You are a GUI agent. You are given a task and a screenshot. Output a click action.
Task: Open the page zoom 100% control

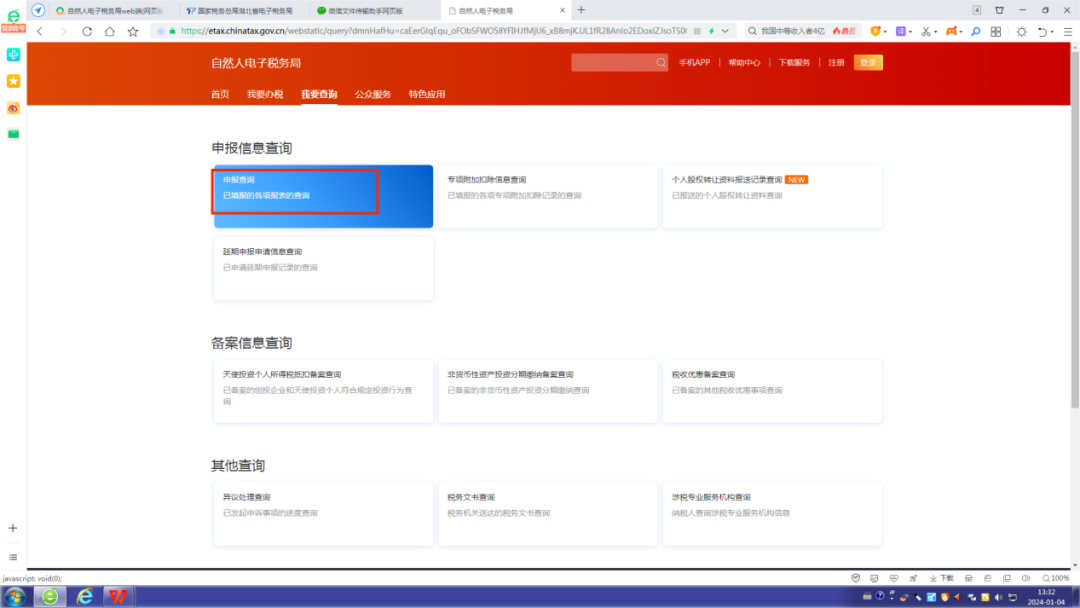coord(1056,578)
